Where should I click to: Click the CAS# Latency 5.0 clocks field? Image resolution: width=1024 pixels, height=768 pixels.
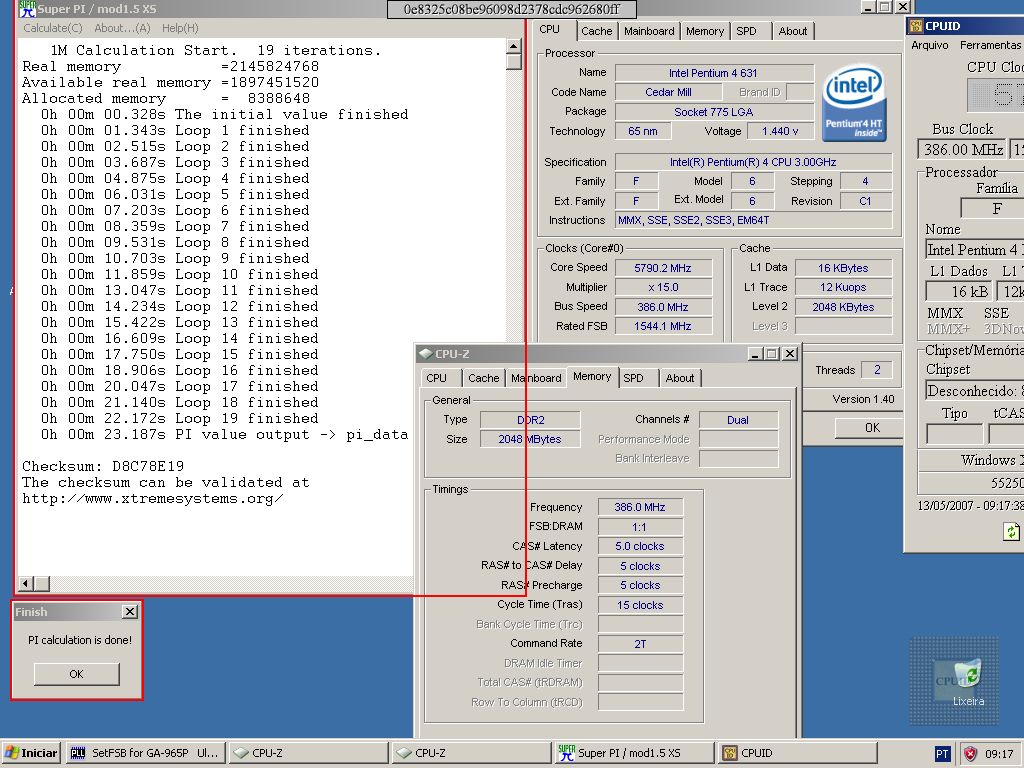tap(640, 546)
